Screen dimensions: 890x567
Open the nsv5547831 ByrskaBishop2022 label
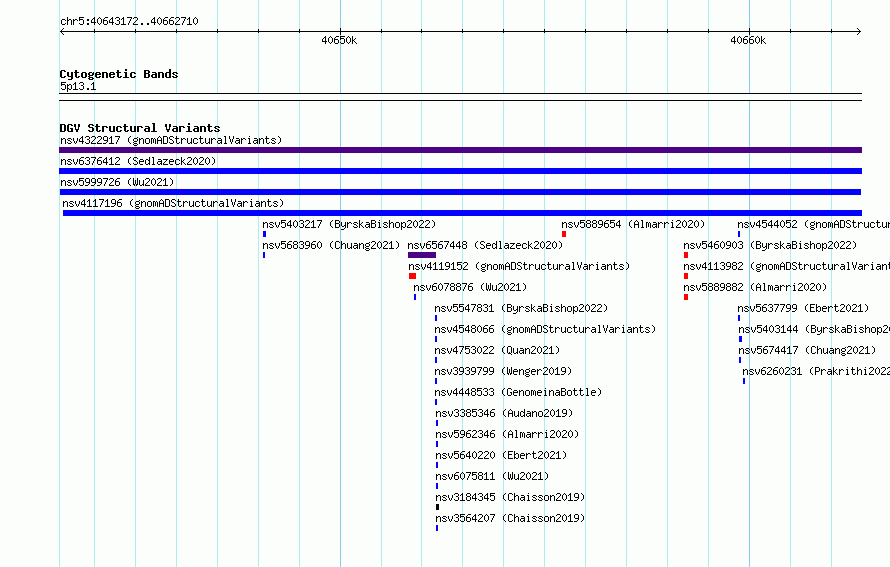tap(521, 308)
